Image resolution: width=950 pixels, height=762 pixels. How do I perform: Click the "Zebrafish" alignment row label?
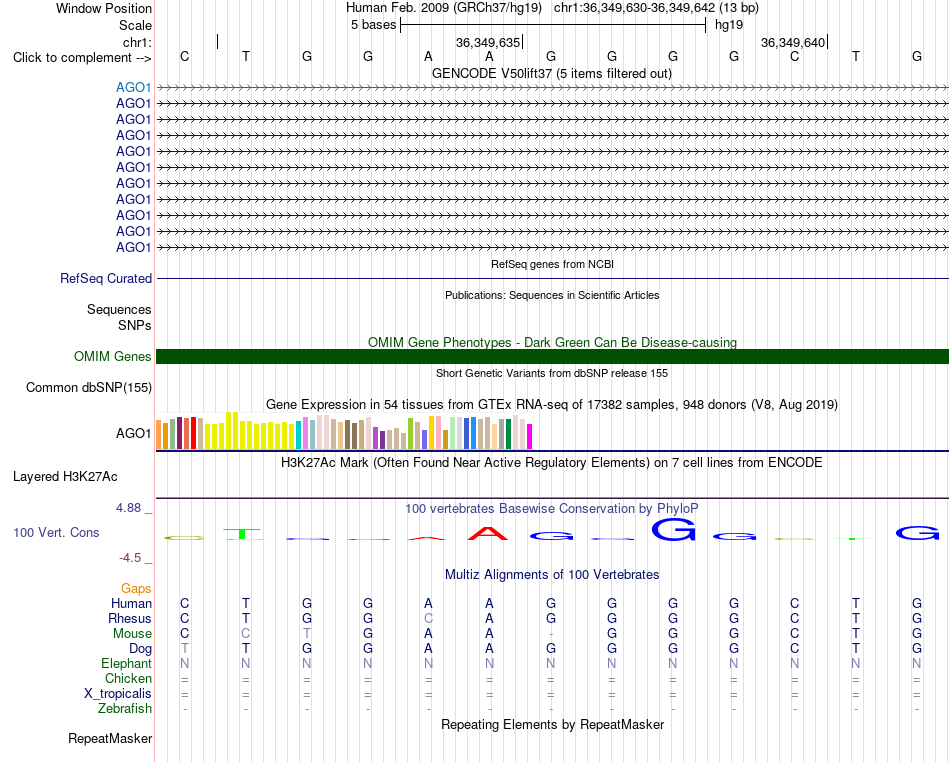[x=125, y=709]
